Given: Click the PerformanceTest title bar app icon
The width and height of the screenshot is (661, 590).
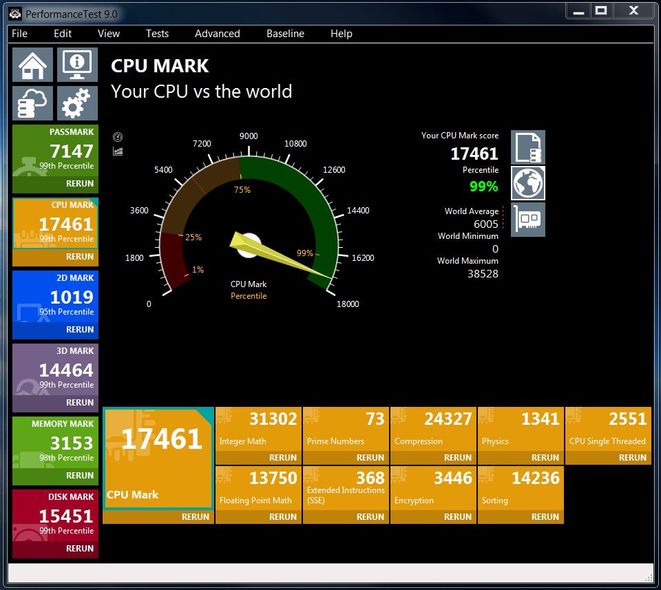Looking at the screenshot, I should (15, 14).
